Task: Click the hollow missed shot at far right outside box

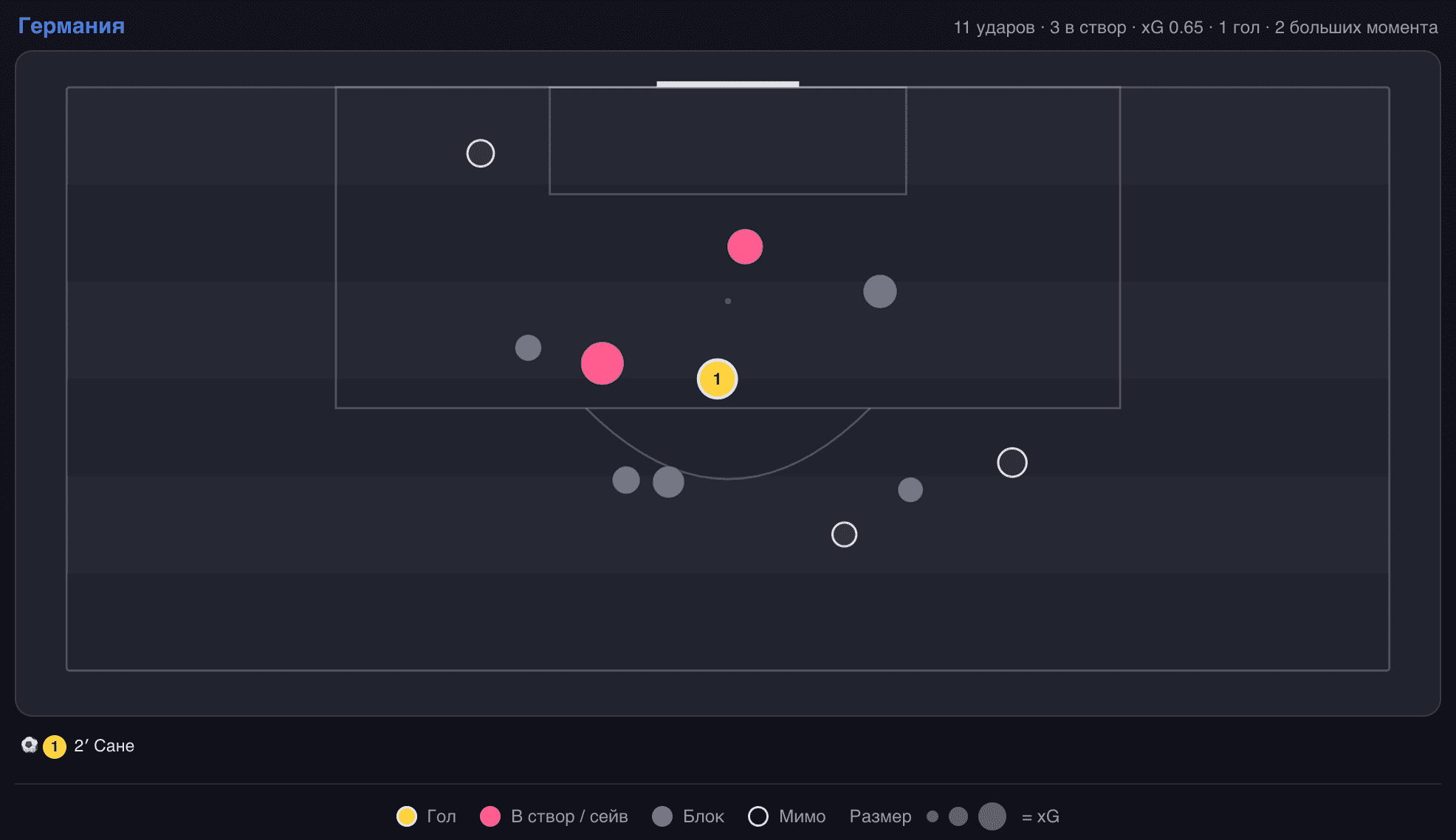Action: pos(1012,463)
